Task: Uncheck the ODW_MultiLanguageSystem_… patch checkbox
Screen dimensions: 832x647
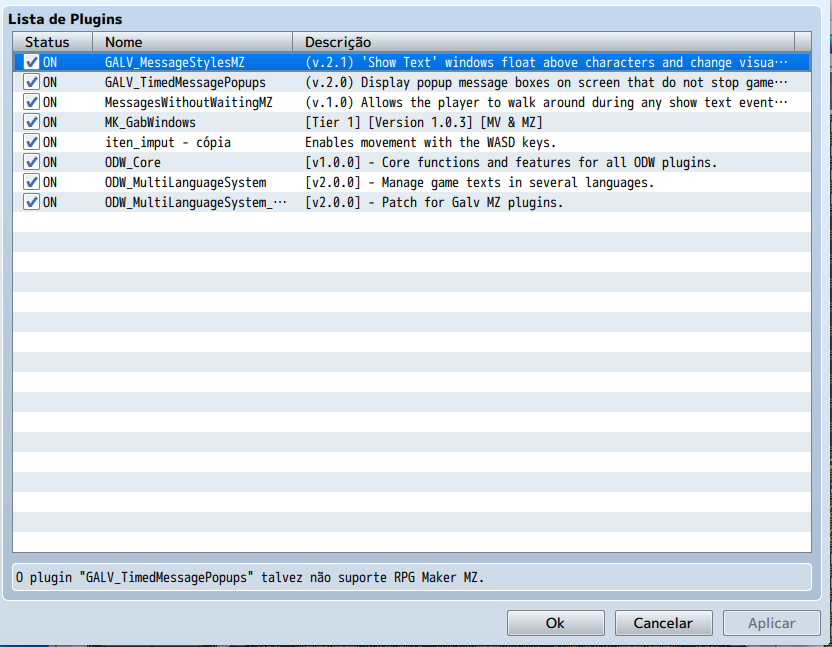Action: click(31, 202)
